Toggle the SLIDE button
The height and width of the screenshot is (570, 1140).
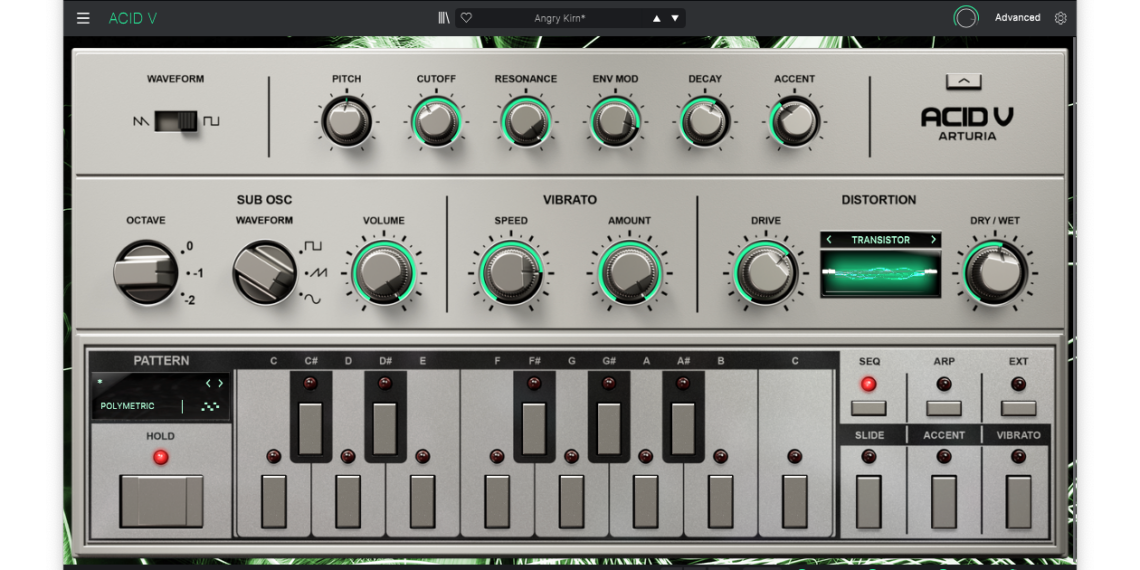click(869, 502)
